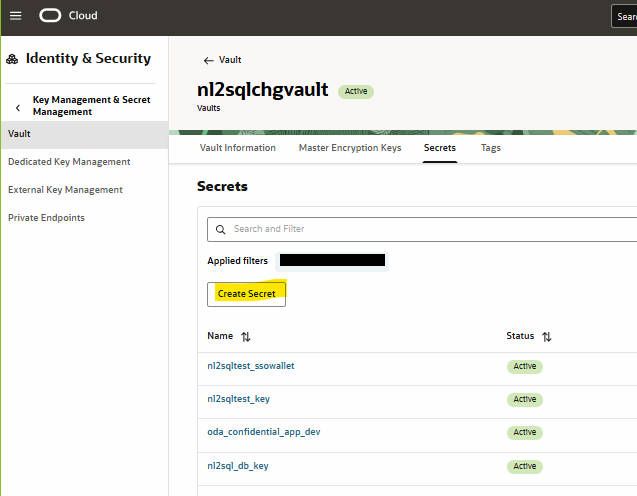The height and width of the screenshot is (496, 637).
Task: Click the Vault breadcrumb link
Action: 230,60
